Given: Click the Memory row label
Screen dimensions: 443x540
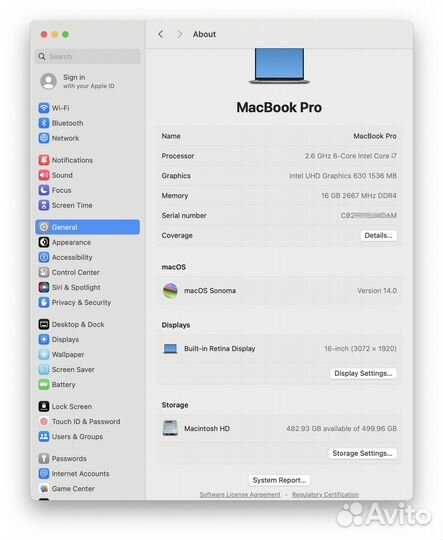Looking at the screenshot, I should [x=175, y=196].
